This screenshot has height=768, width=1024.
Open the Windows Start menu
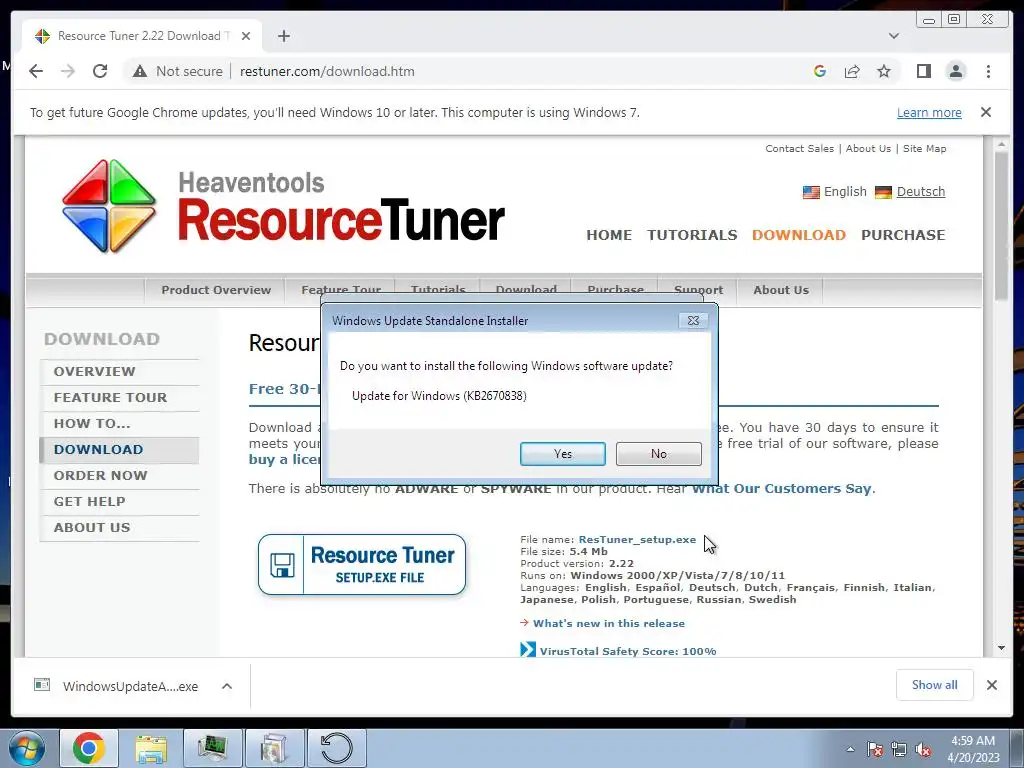pos(26,748)
